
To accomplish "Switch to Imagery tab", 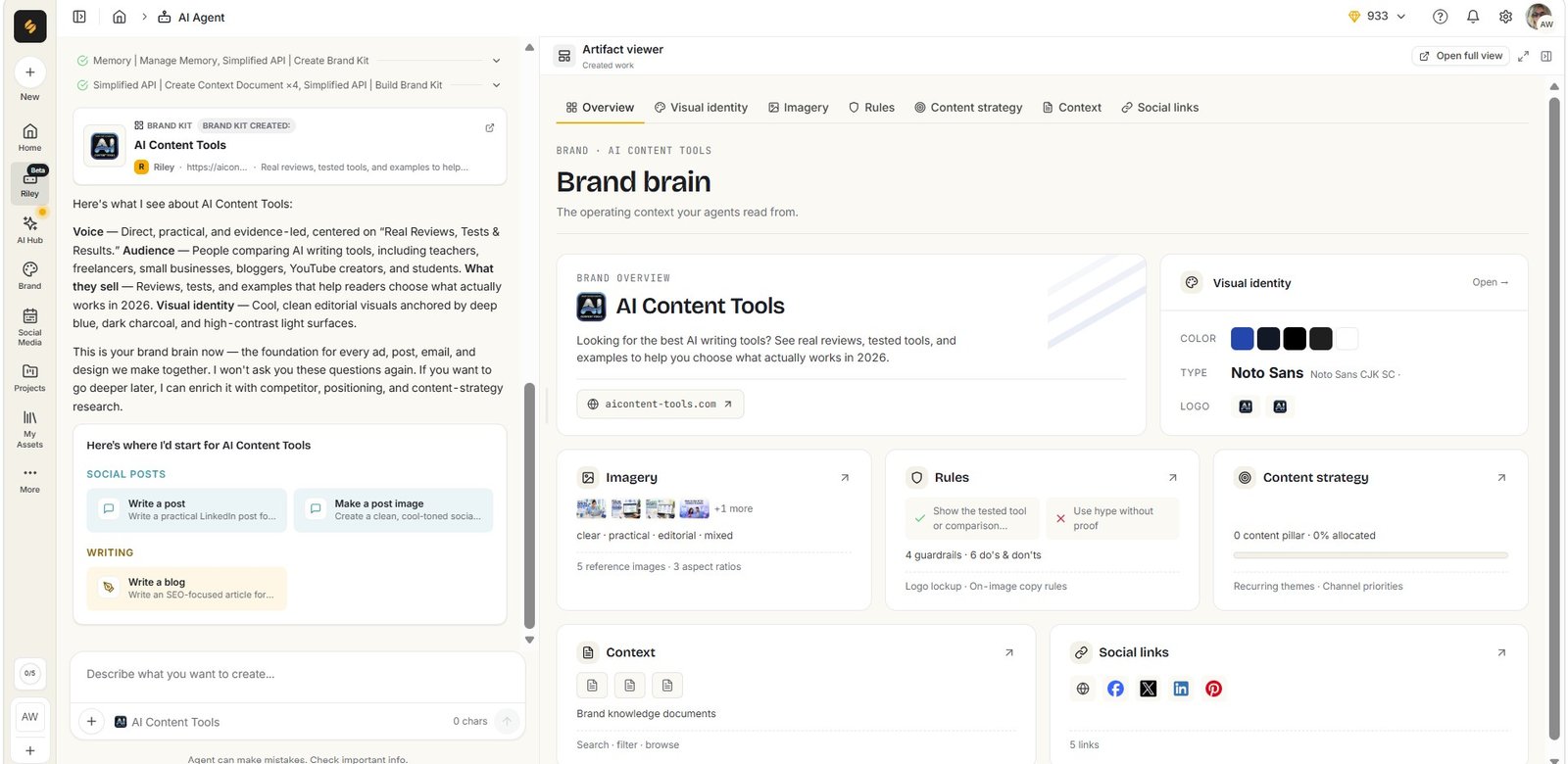I will [798, 108].
